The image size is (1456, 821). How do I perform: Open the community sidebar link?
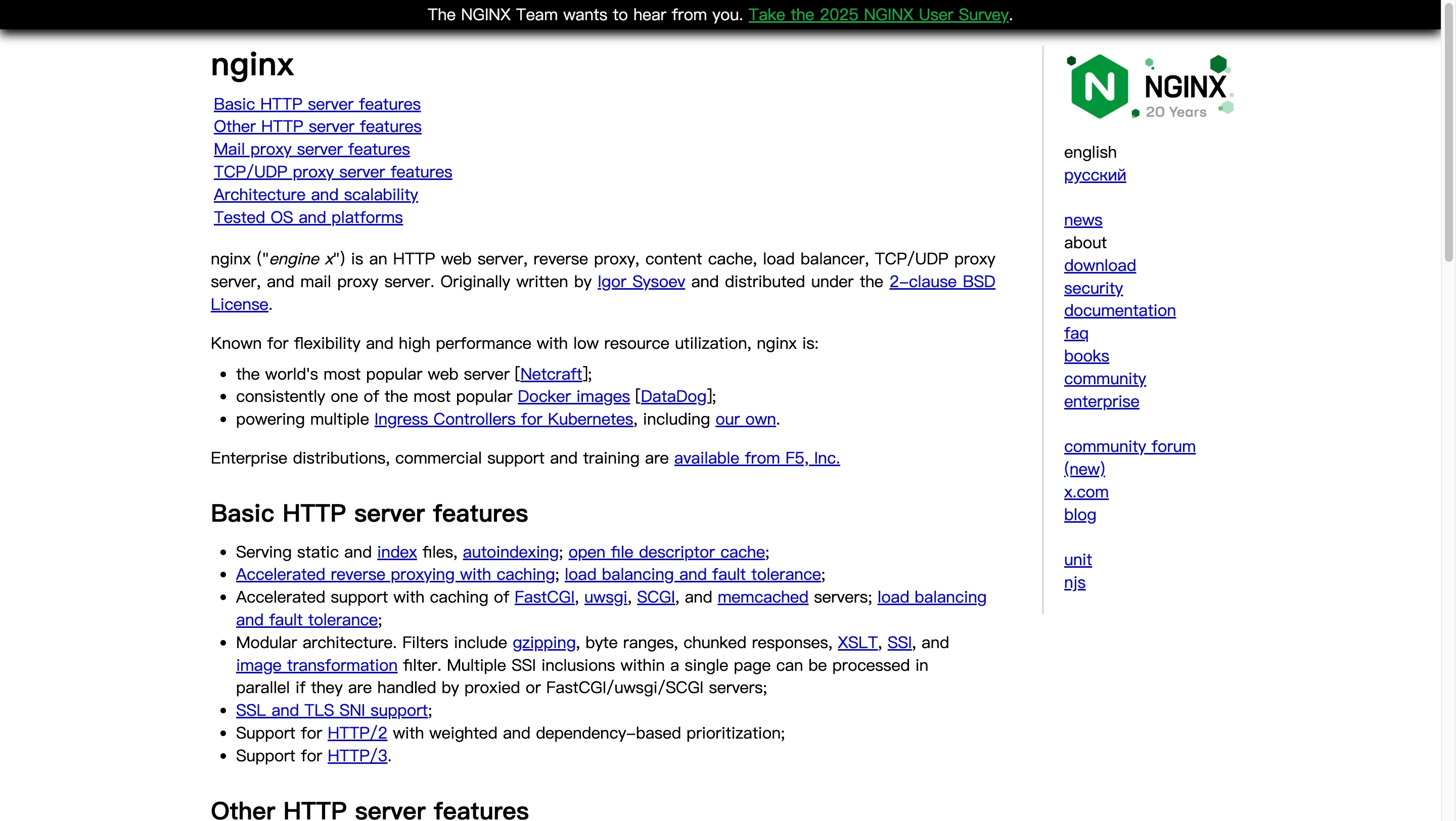[1105, 379]
